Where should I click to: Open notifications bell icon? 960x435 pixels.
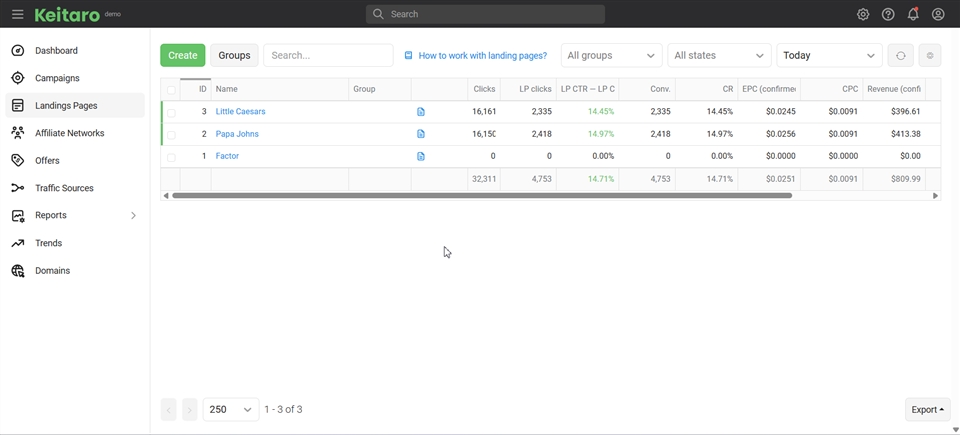[913, 14]
